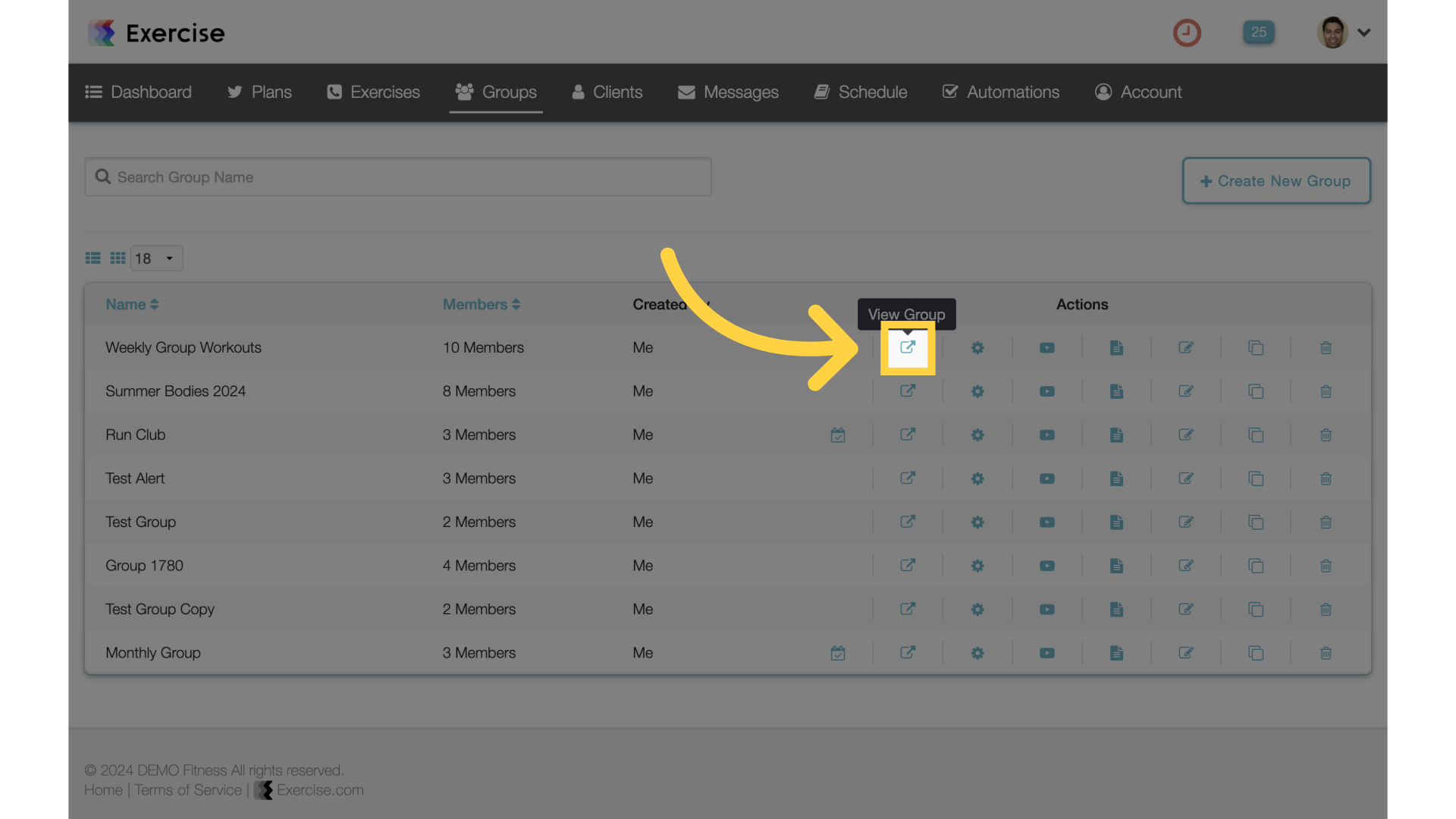This screenshot has width=1456, height=819.
Task: Open the Messages tab
Action: pos(728,92)
